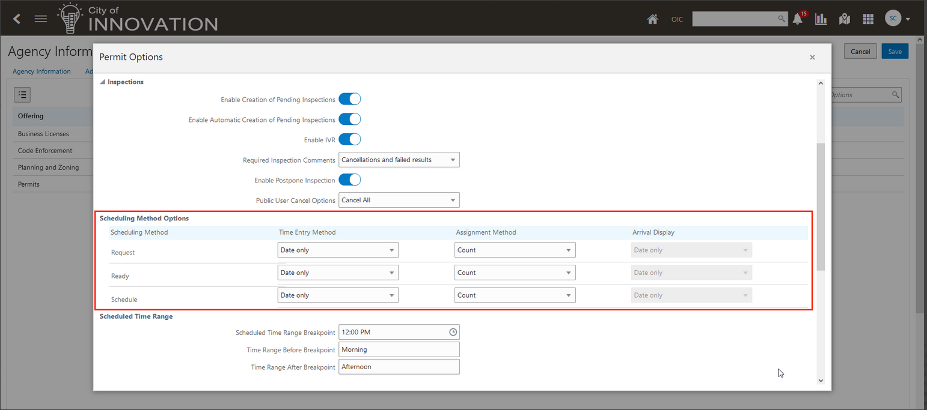Disable the Enable Postpone Inspection switch

click(350, 180)
